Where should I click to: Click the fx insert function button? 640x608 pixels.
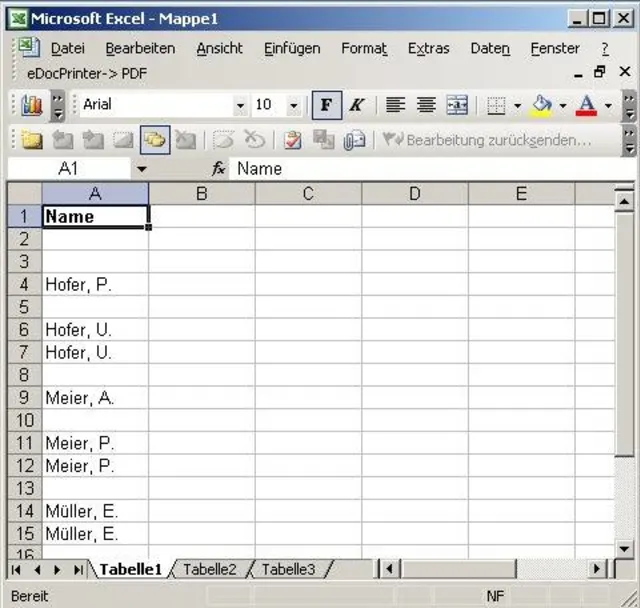pos(218,169)
